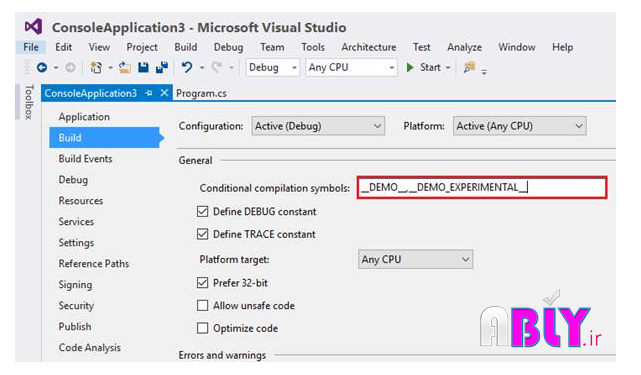Open the Architecture menu
The width and height of the screenshot is (641, 375).
(x=368, y=47)
